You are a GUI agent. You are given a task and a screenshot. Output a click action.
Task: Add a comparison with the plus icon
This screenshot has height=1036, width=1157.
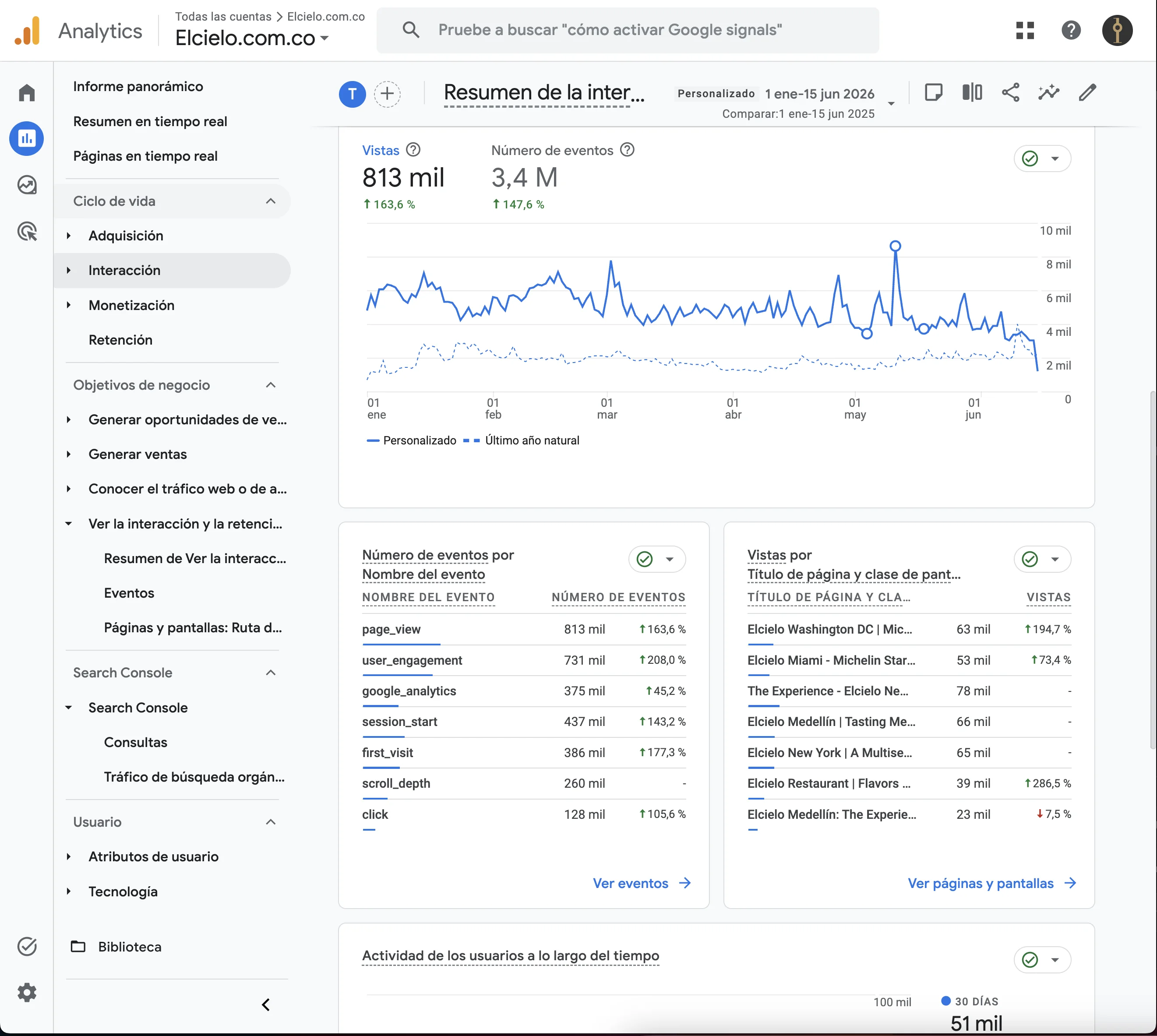click(x=387, y=94)
